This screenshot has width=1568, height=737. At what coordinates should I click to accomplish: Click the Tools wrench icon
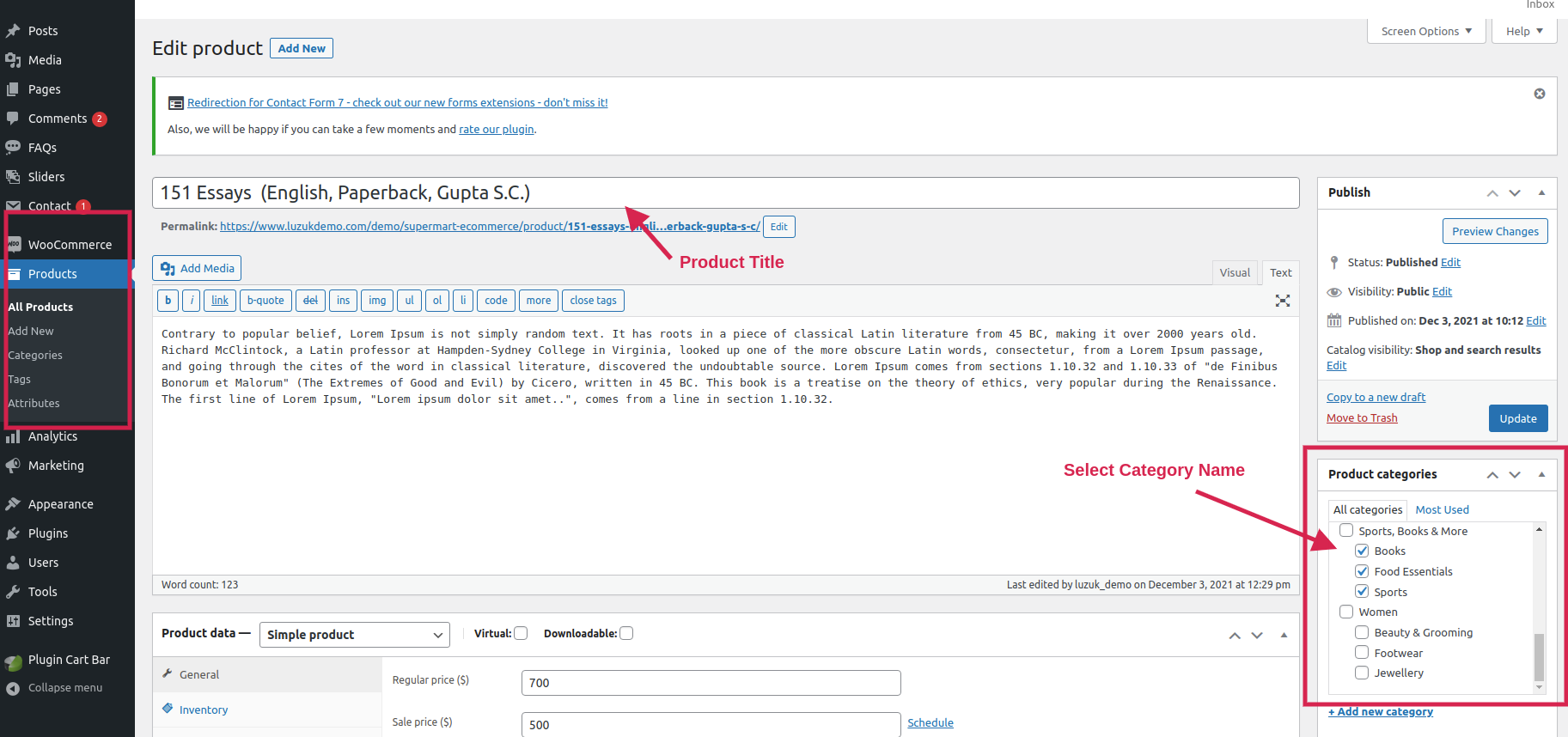13,592
